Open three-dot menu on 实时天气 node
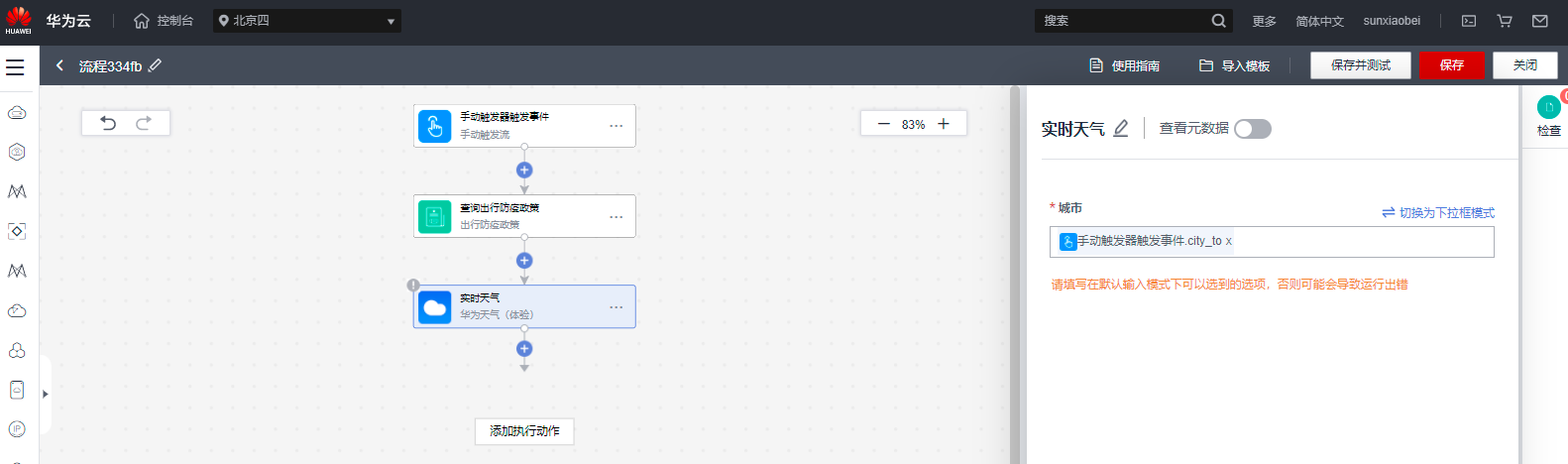Viewport: 1568px width, 464px height. (x=616, y=307)
